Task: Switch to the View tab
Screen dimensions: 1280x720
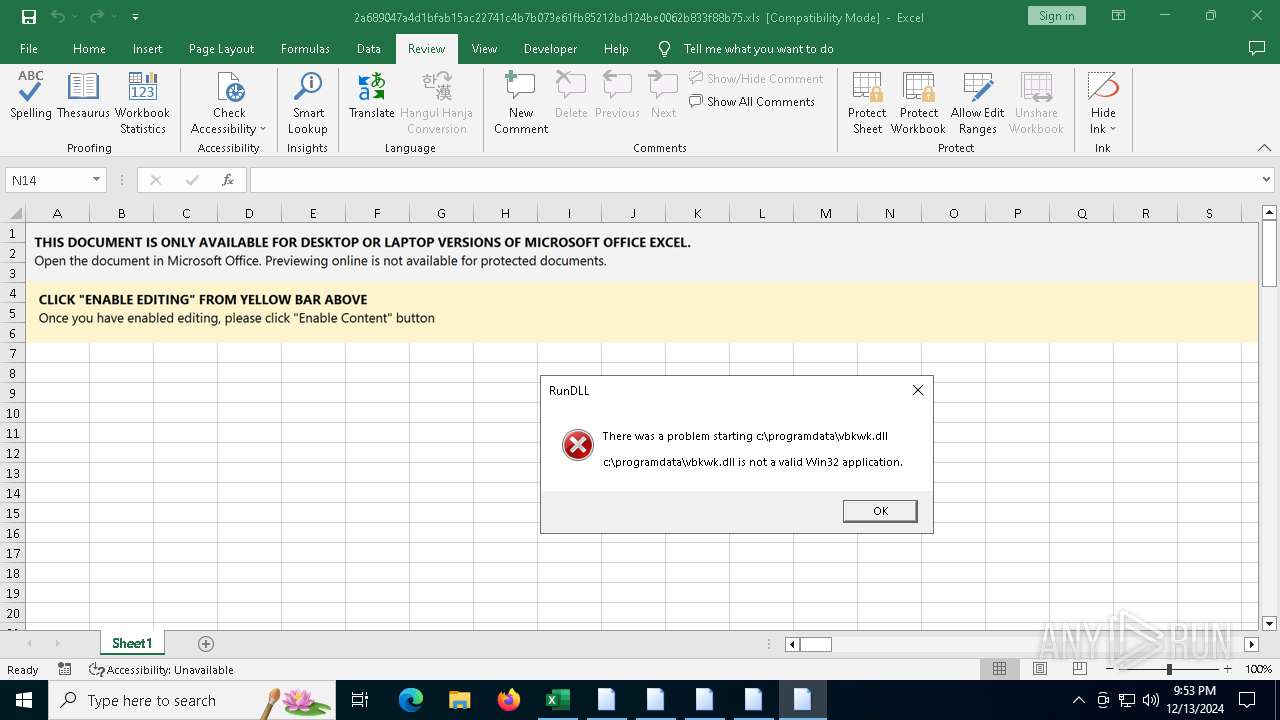Action: click(x=484, y=48)
